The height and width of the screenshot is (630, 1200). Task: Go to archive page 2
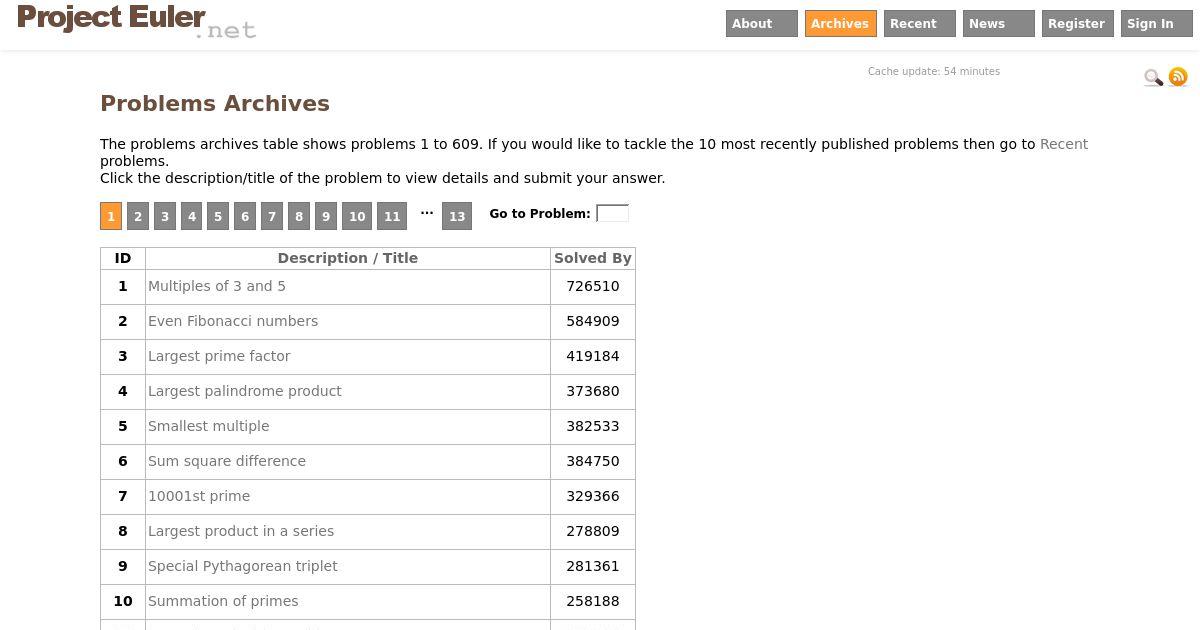(x=138, y=216)
